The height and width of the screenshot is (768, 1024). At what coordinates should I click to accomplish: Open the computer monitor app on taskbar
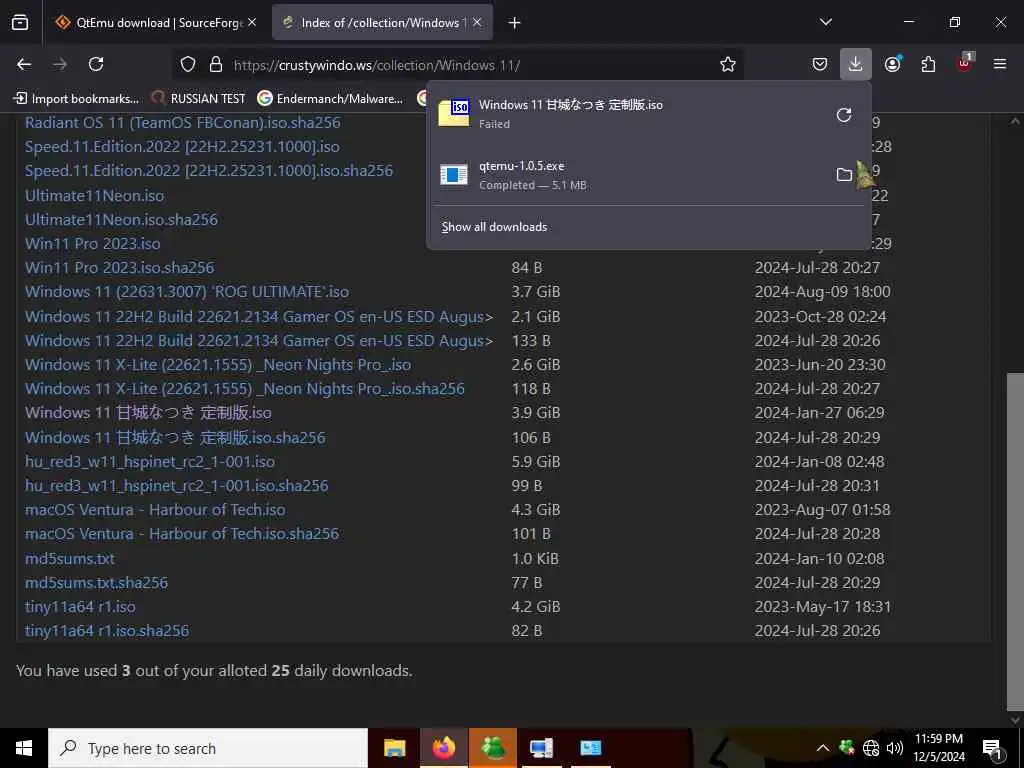pos(541,748)
